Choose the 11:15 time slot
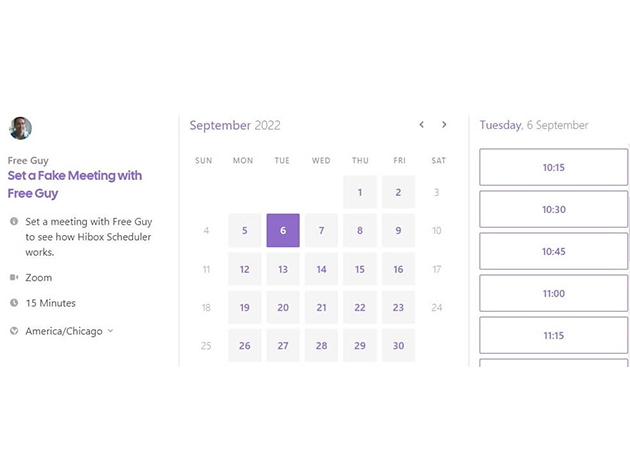Screen dimensions: 630x473 553,335
